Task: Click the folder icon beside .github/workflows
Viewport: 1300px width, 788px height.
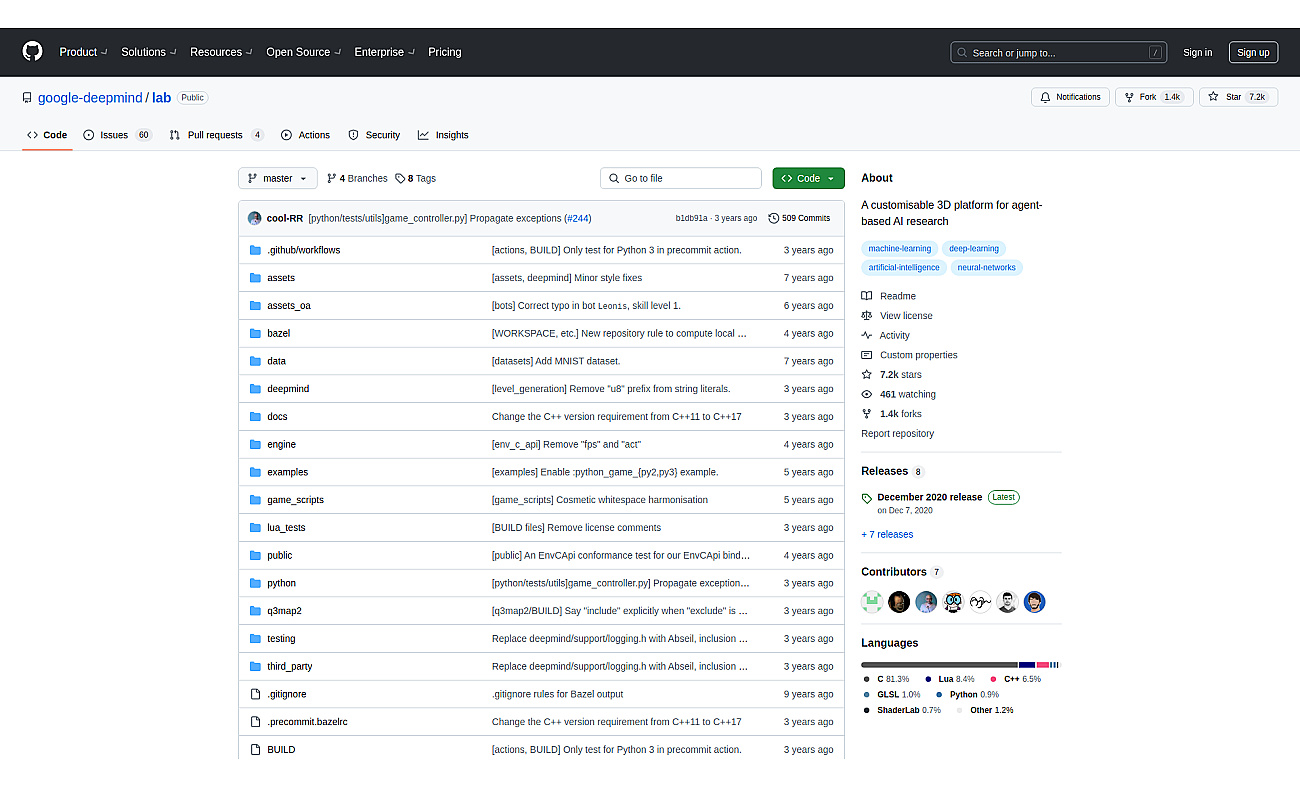Action: coord(256,250)
